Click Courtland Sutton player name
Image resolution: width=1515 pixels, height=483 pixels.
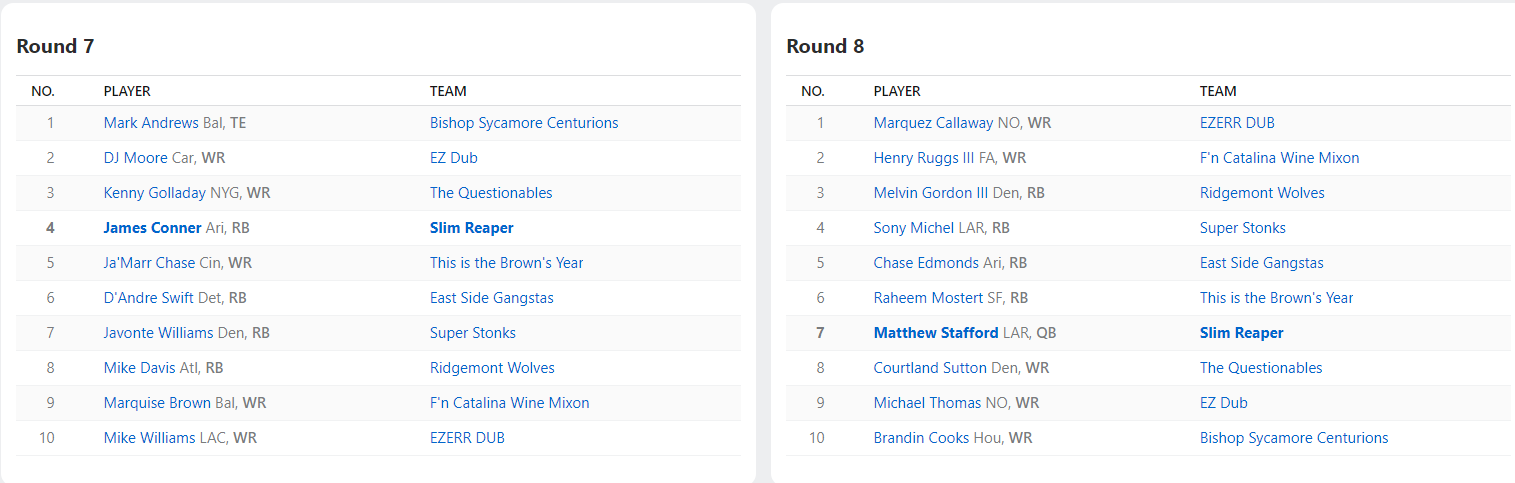pyautogui.click(x=930, y=368)
